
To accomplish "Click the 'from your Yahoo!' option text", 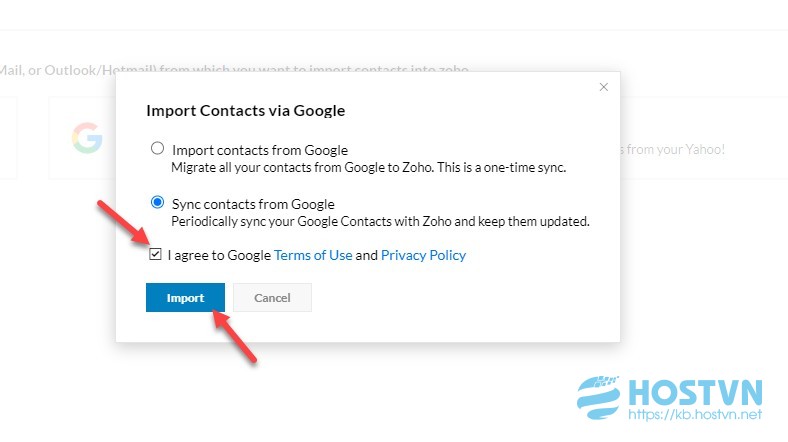I will pyautogui.click(x=672, y=149).
